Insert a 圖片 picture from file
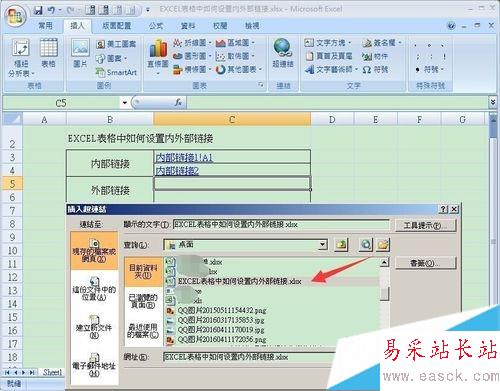 (x=80, y=53)
